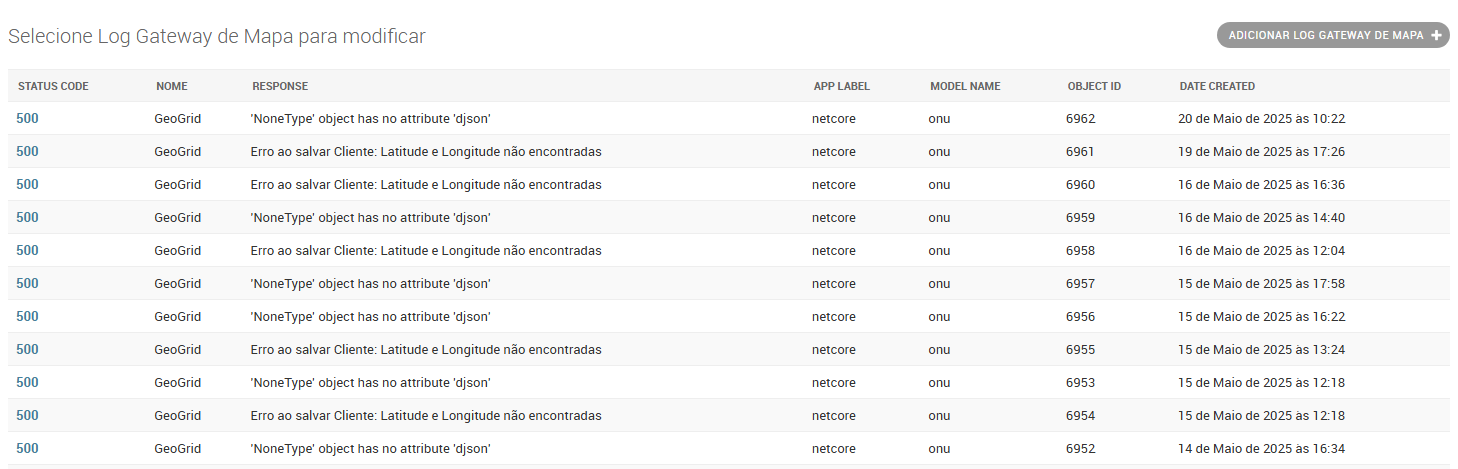
Task: Sort by Object ID column header
Action: (1094, 86)
